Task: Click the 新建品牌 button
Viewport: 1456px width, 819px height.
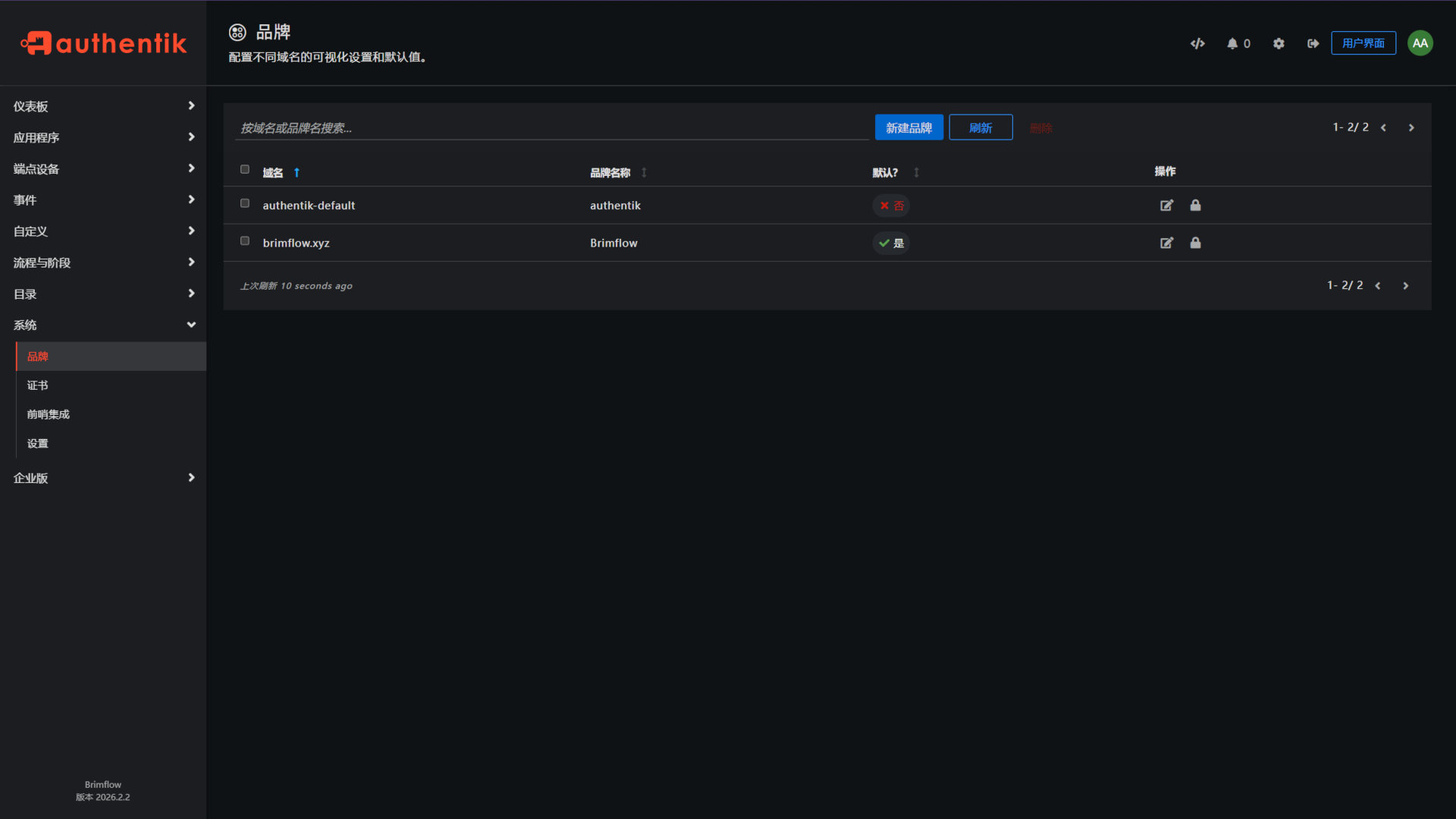Action: [x=908, y=127]
